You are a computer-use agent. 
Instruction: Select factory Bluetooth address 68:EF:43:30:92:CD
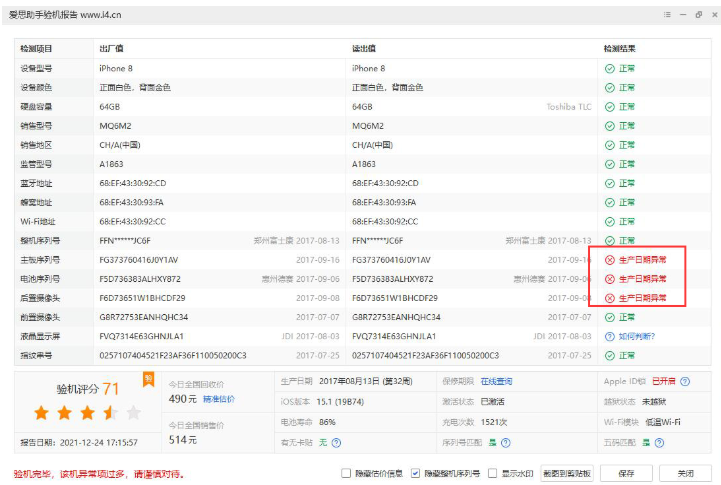tap(133, 183)
